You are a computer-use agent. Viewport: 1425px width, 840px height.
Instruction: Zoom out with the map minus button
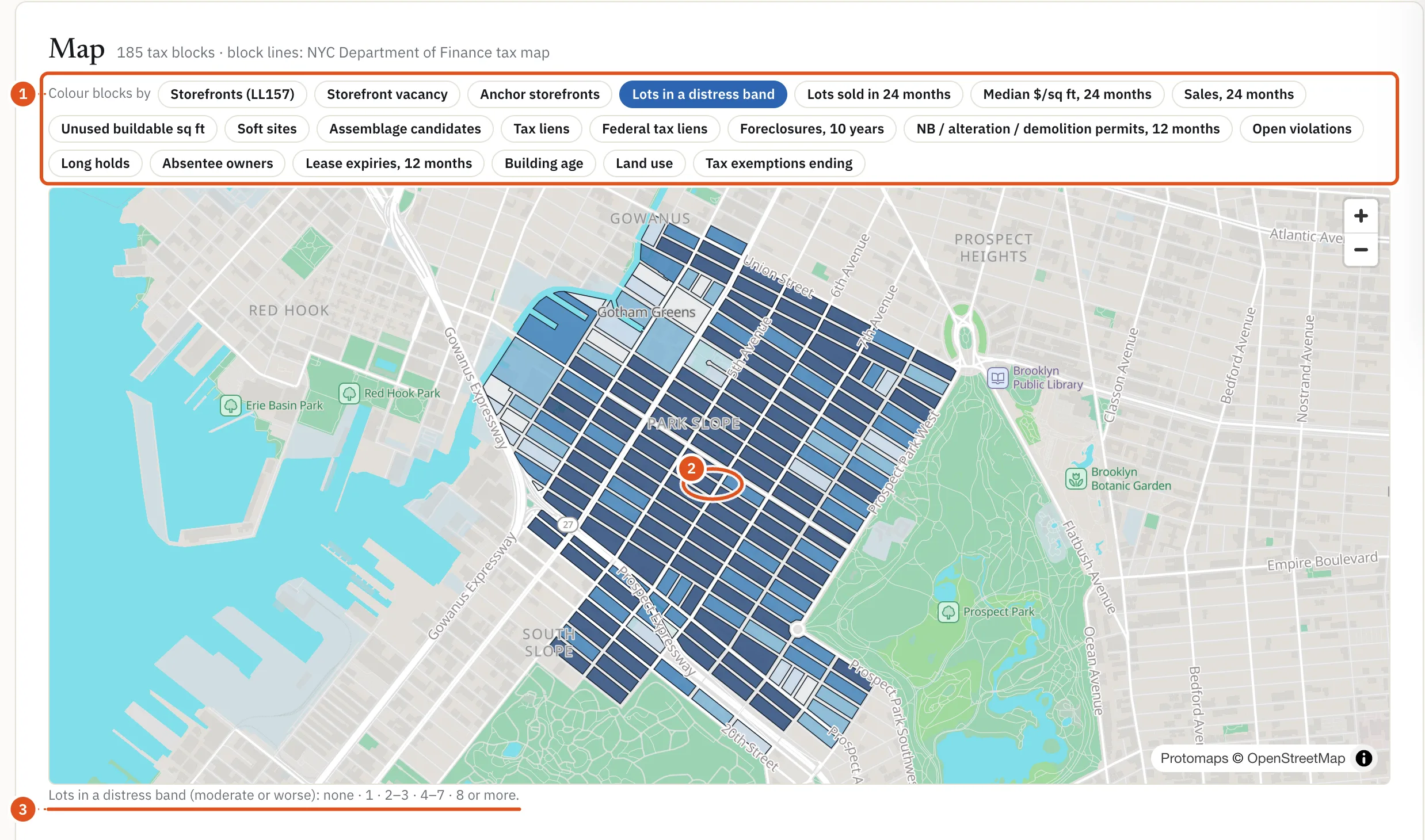pos(1361,250)
